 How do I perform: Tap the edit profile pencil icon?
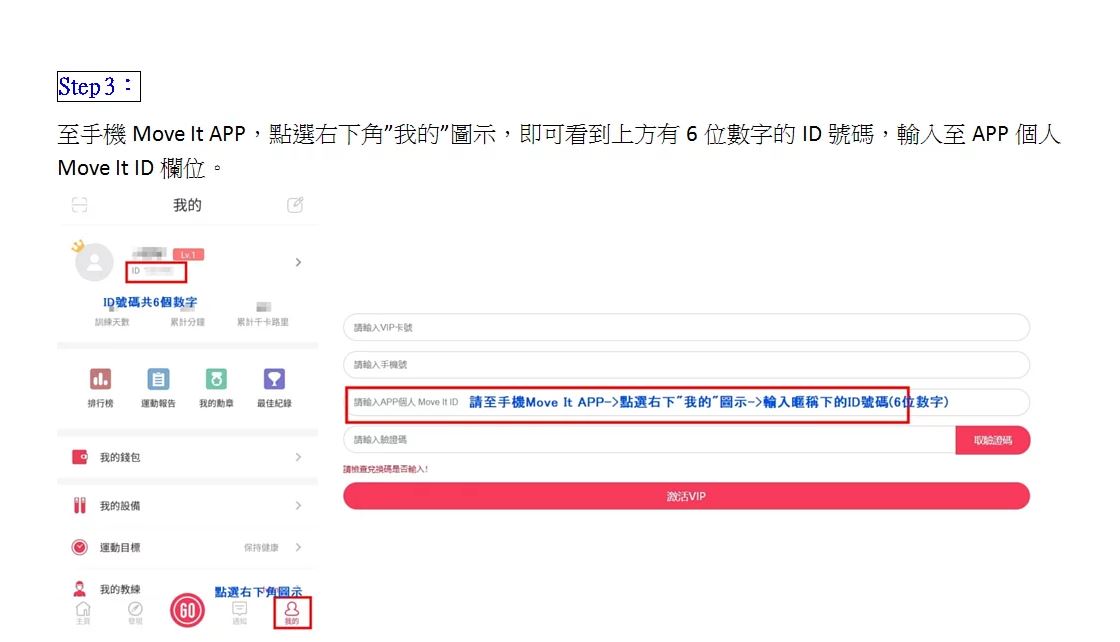pyautogui.click(x=295, y=205)
